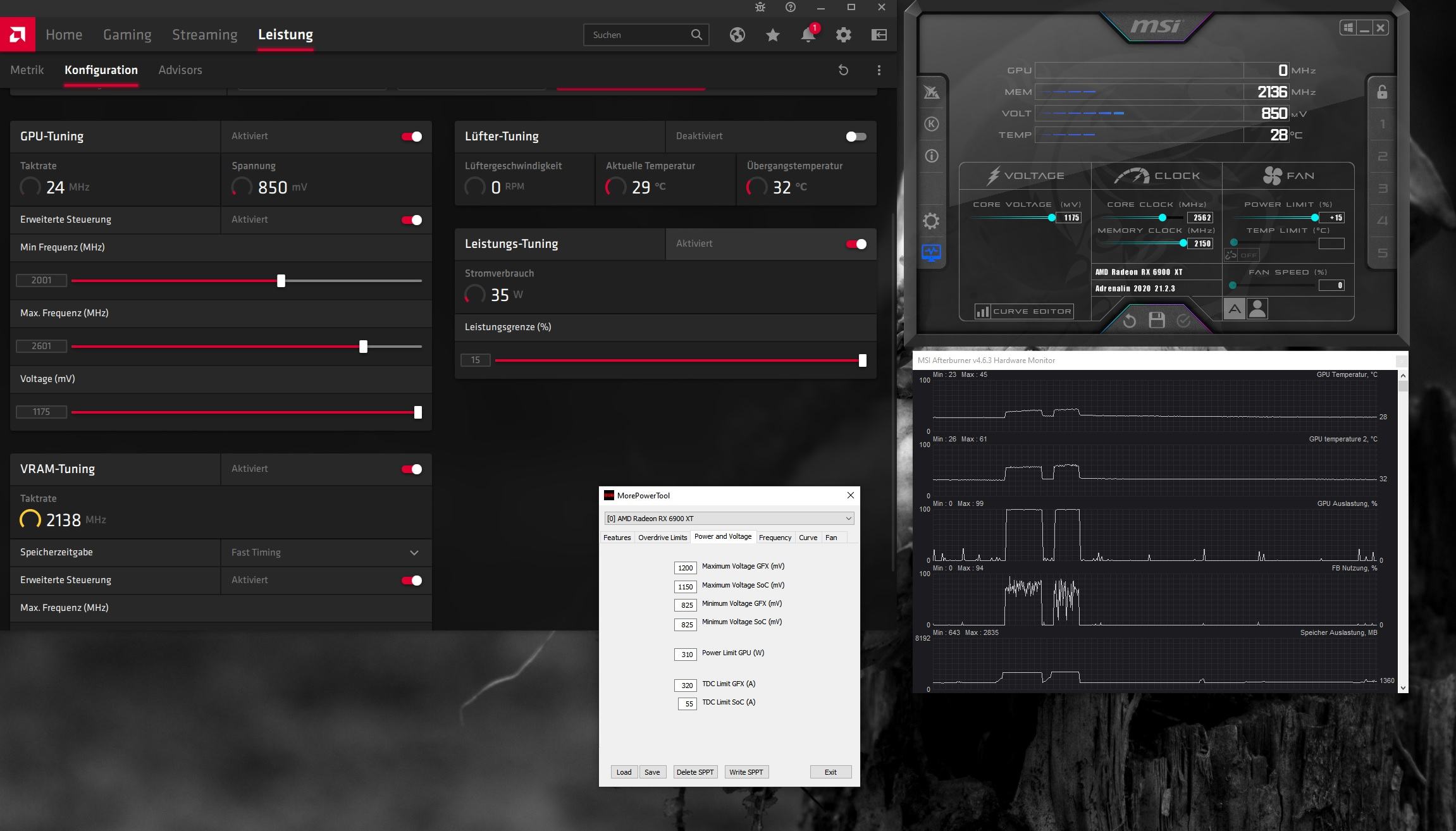Viewport: 1456px width, 831px height.
Task: Click the Min Frequenz slider handle
Action: click(281, 281)
